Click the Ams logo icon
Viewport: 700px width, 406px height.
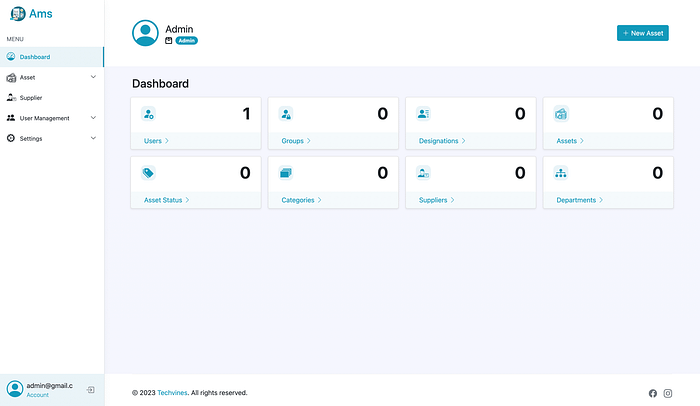18,13
